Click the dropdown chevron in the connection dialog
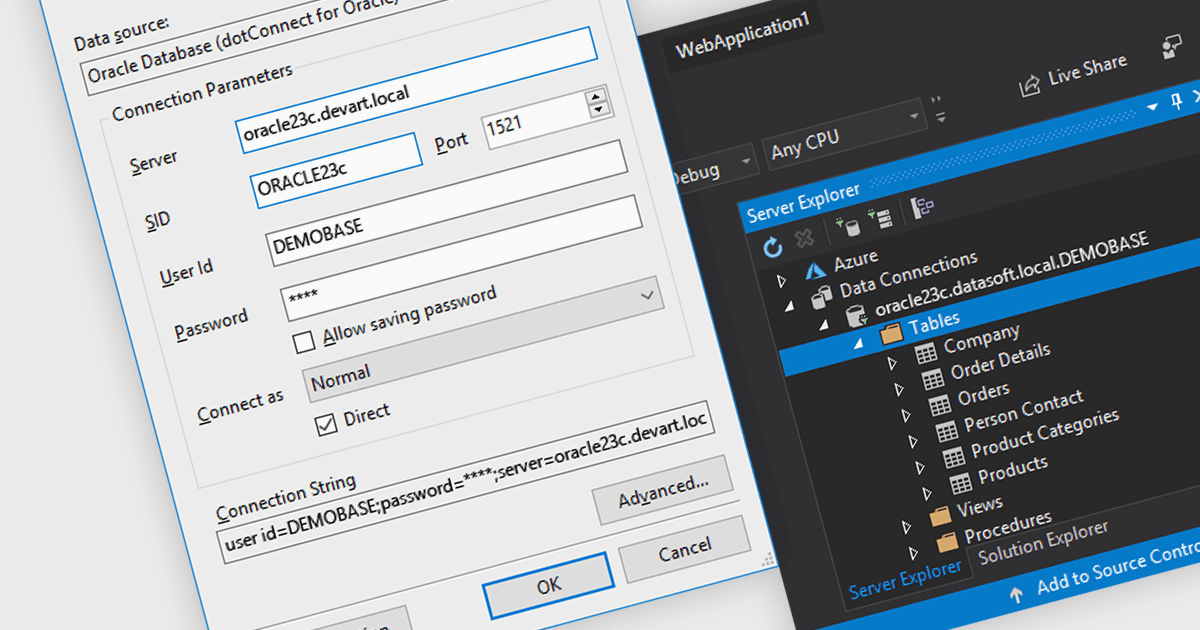Image resolution: width=1200 pixels, height=630 pixels. [646, 295]
